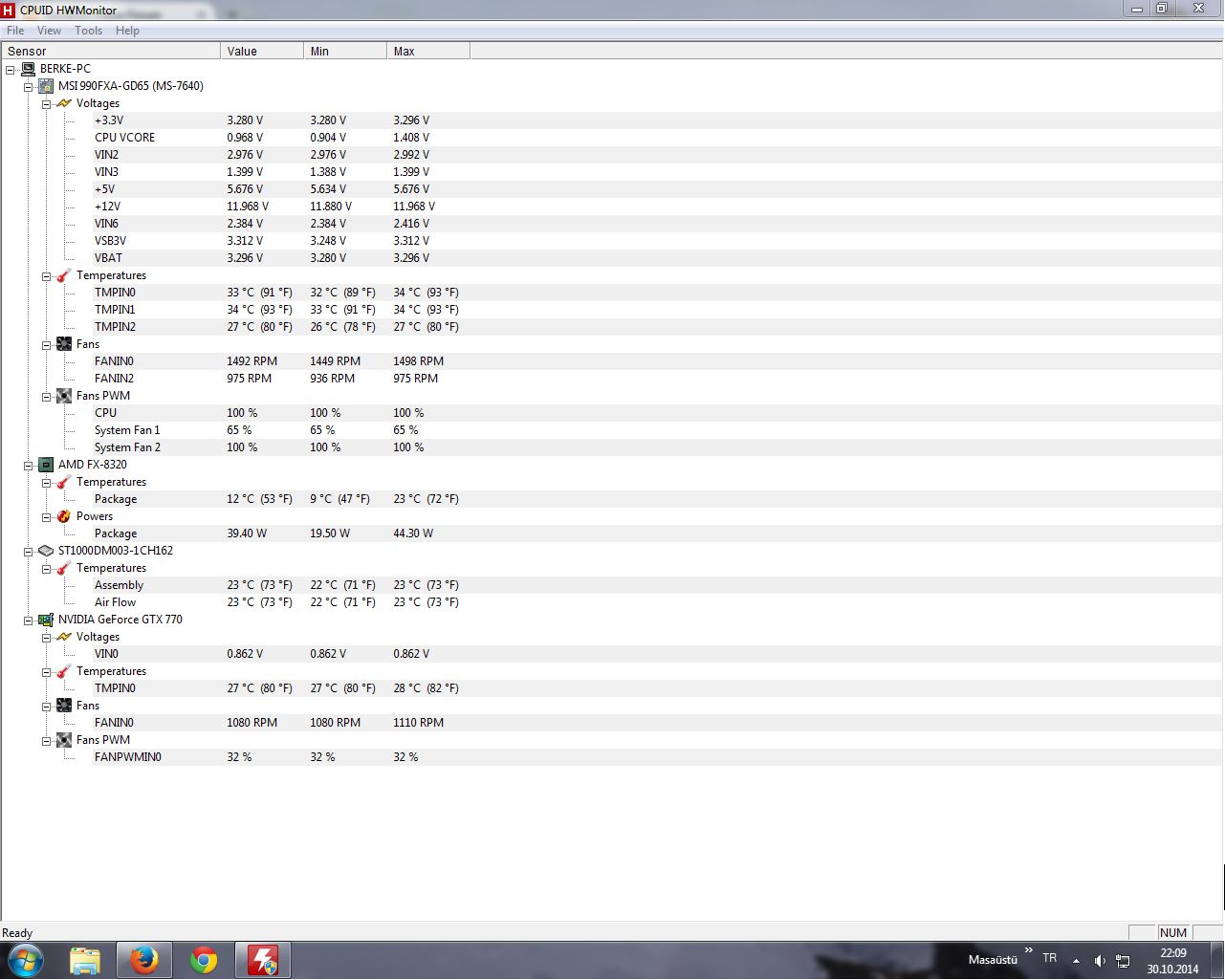Click the NVIDIA GeForce GTX 770 card icon

tap(46, 620)
